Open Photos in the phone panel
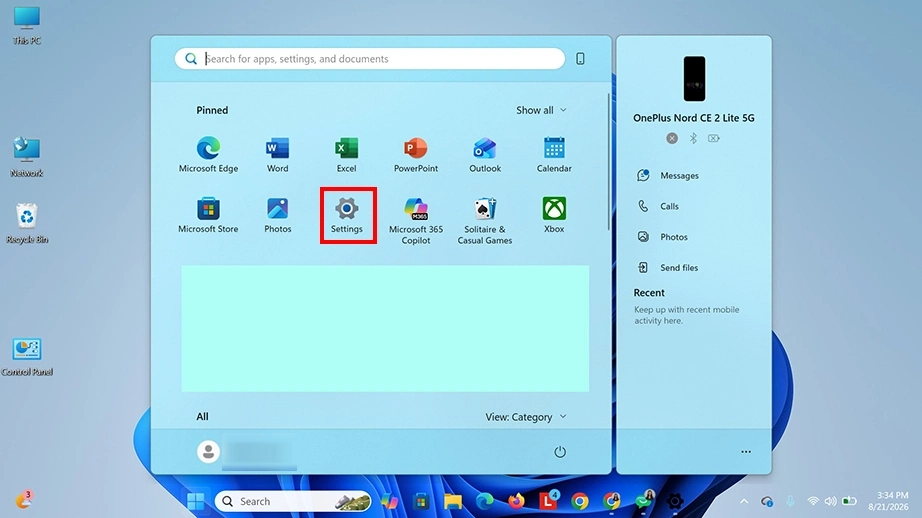The width and height of the screenshot is (922, 518). pyautogui.click(x=663, y=237)
